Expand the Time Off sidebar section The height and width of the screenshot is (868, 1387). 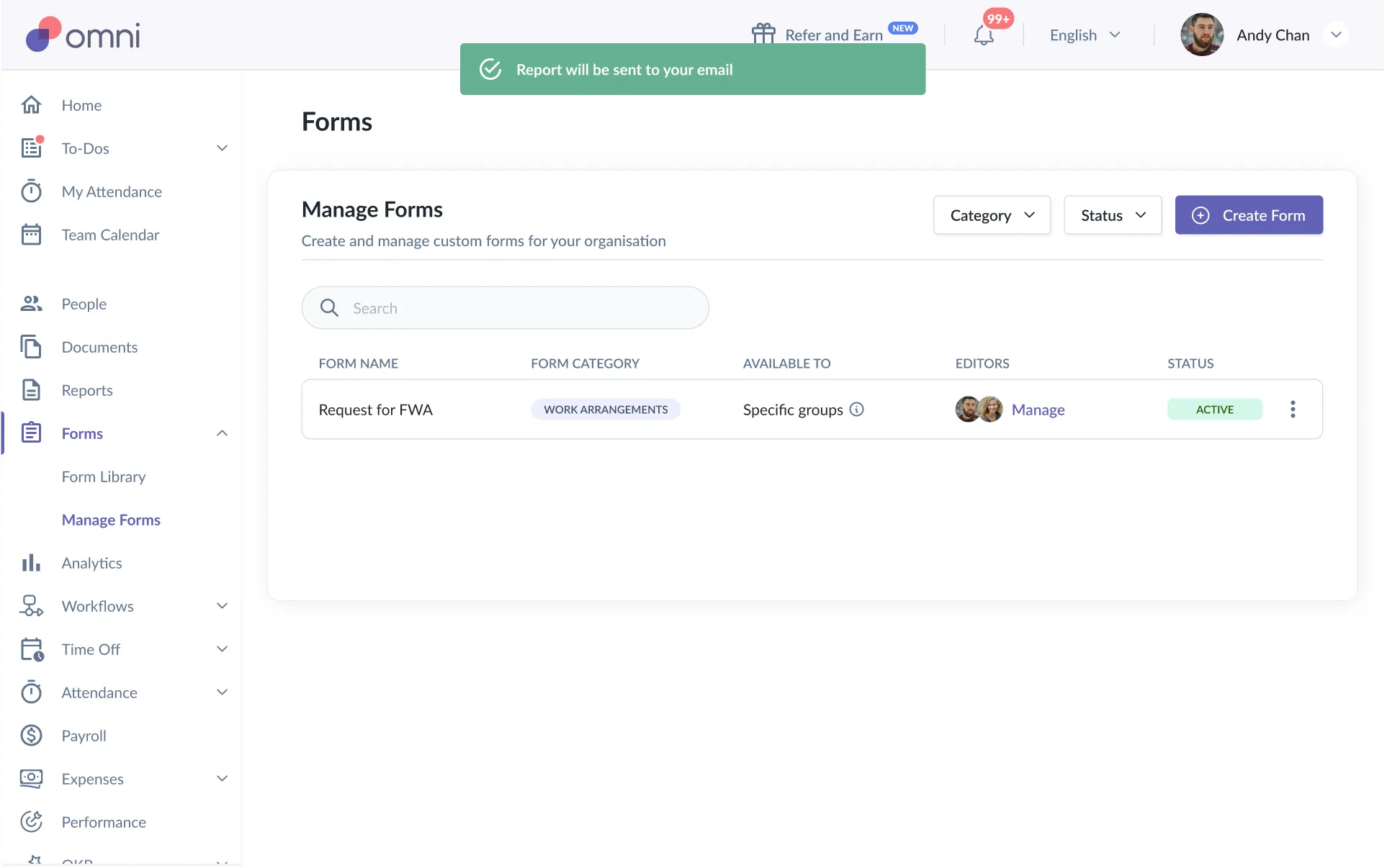(x=222, y=649)
